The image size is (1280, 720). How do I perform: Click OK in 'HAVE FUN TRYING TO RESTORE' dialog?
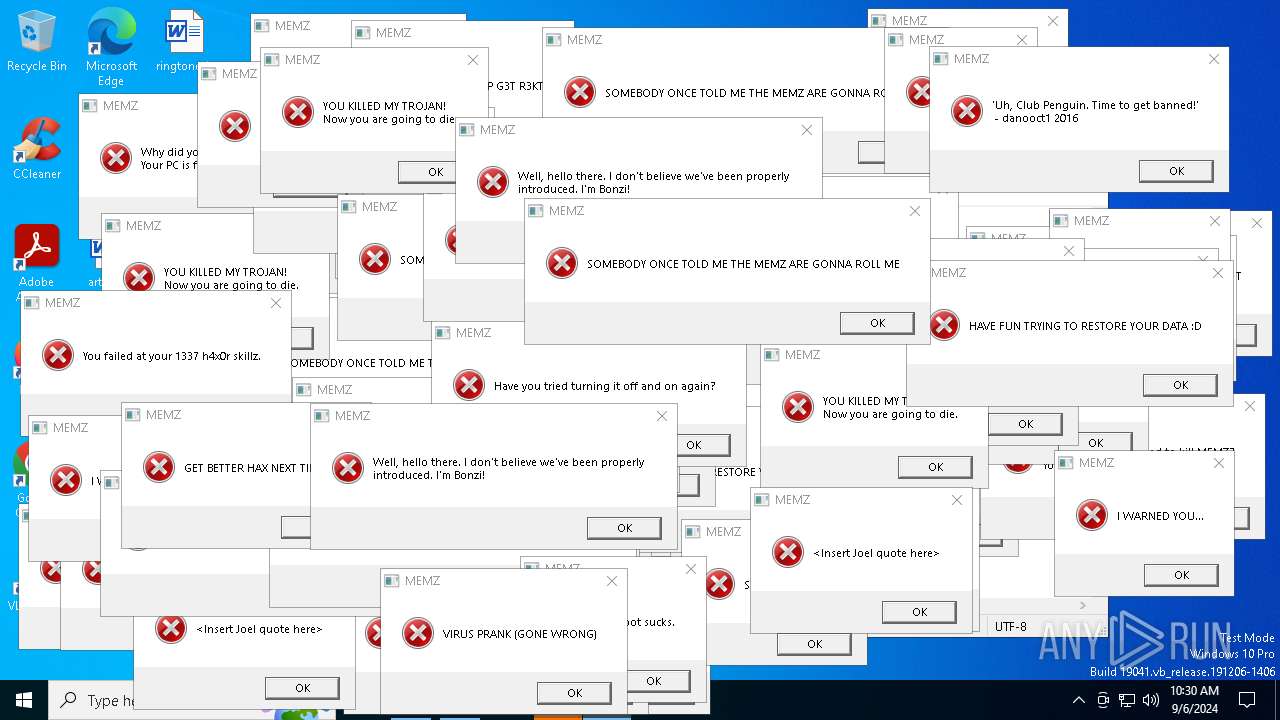(1180, 385)
